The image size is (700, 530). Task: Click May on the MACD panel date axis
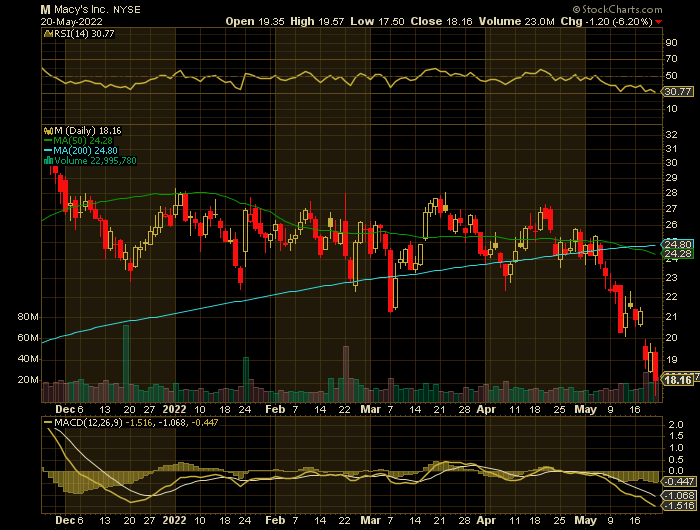point(585,520)
